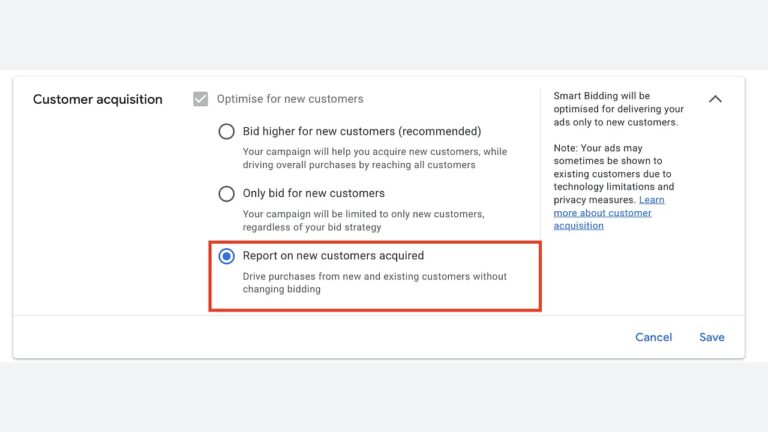Save the customer acquisition settings
768x432 pixels.
712,337
